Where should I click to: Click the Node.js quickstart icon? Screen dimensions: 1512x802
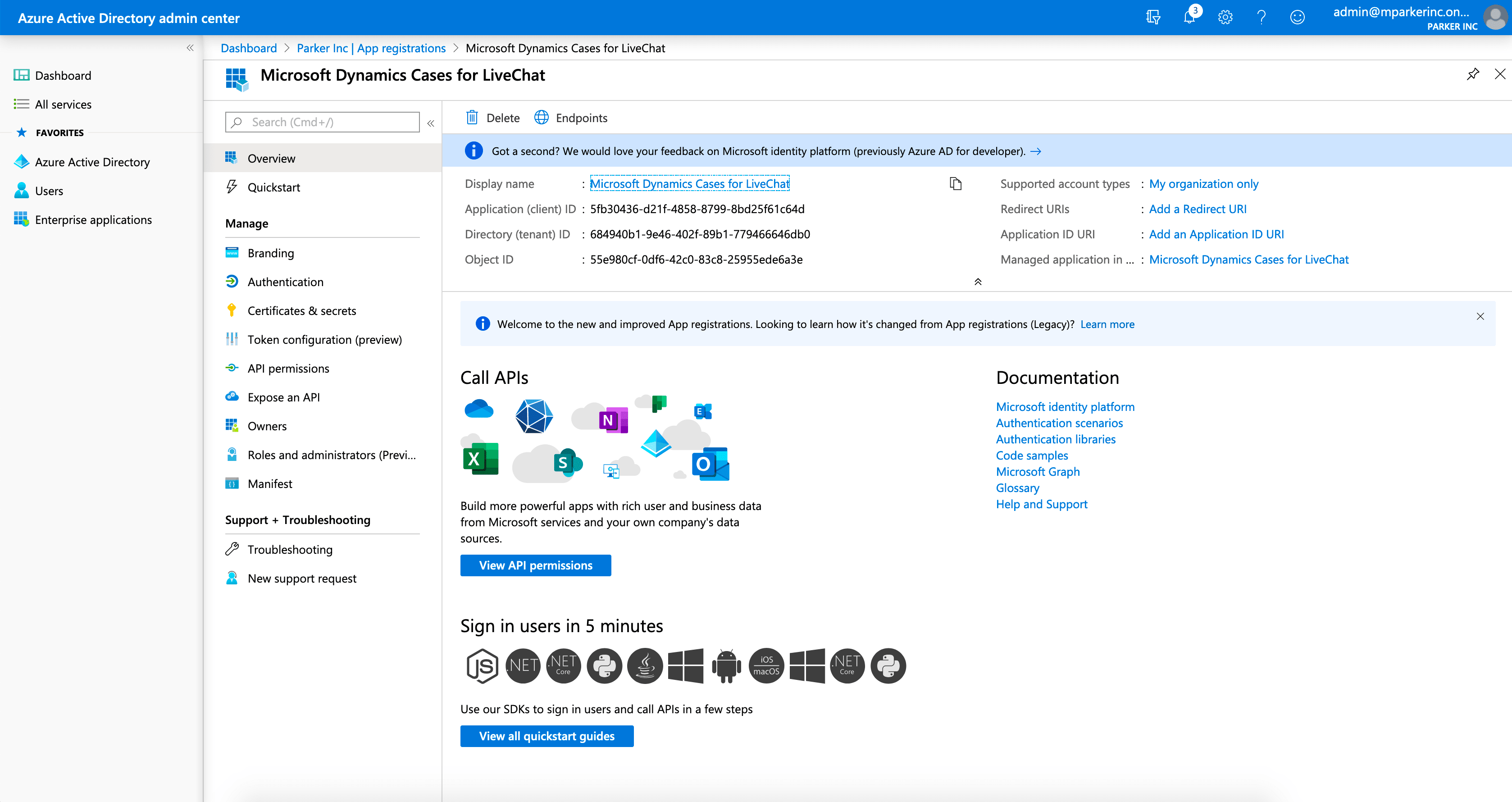pos(482,666)
